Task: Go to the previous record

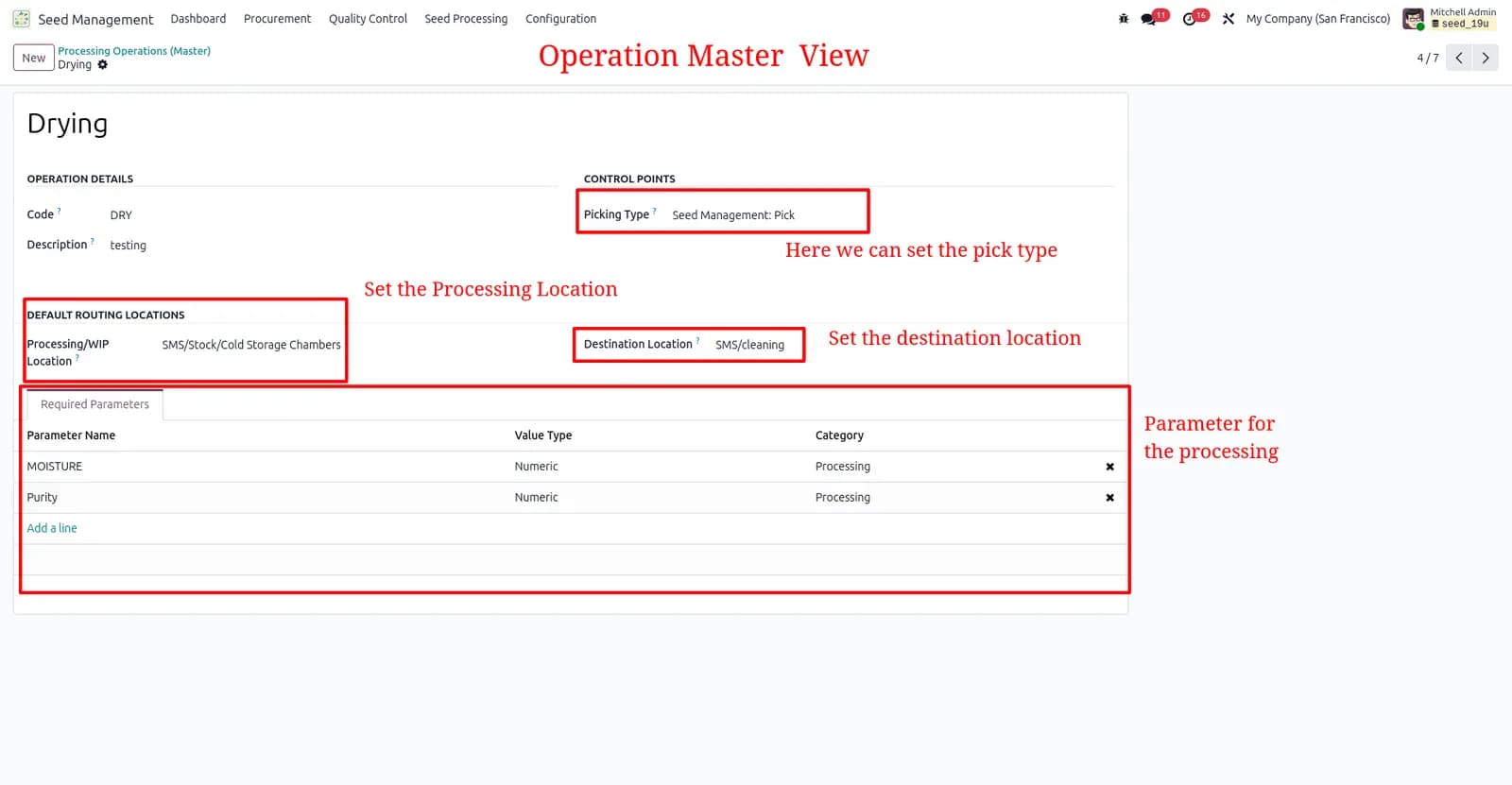Action: tap(1459, 58)
